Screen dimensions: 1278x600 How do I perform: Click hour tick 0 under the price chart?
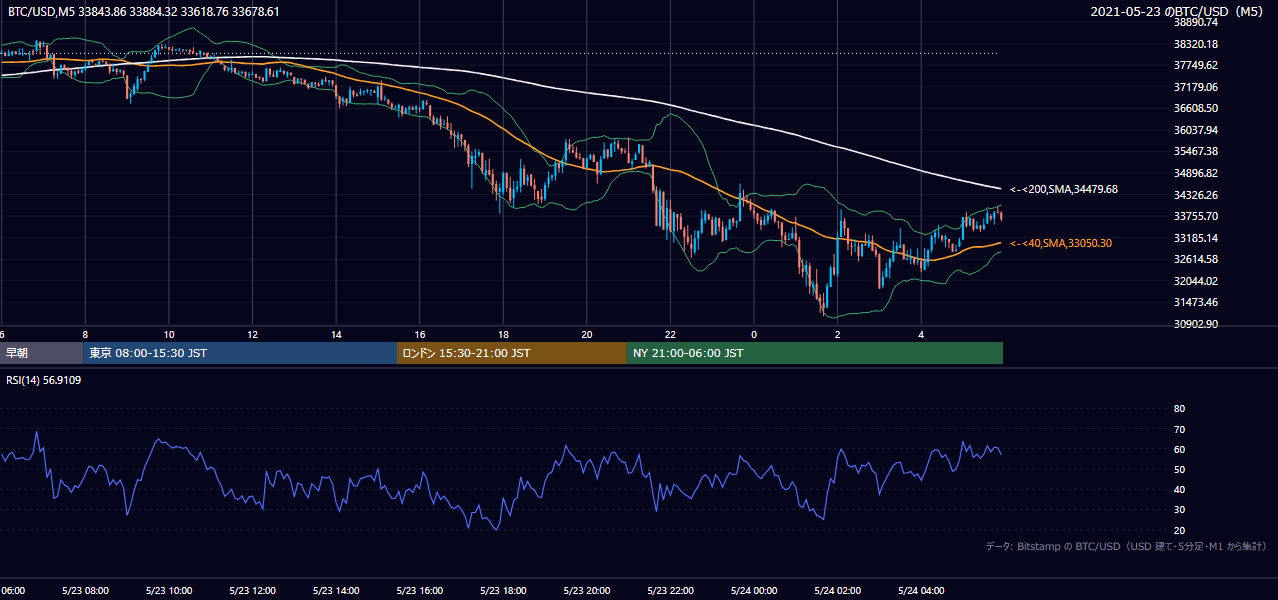click(753, 335)
